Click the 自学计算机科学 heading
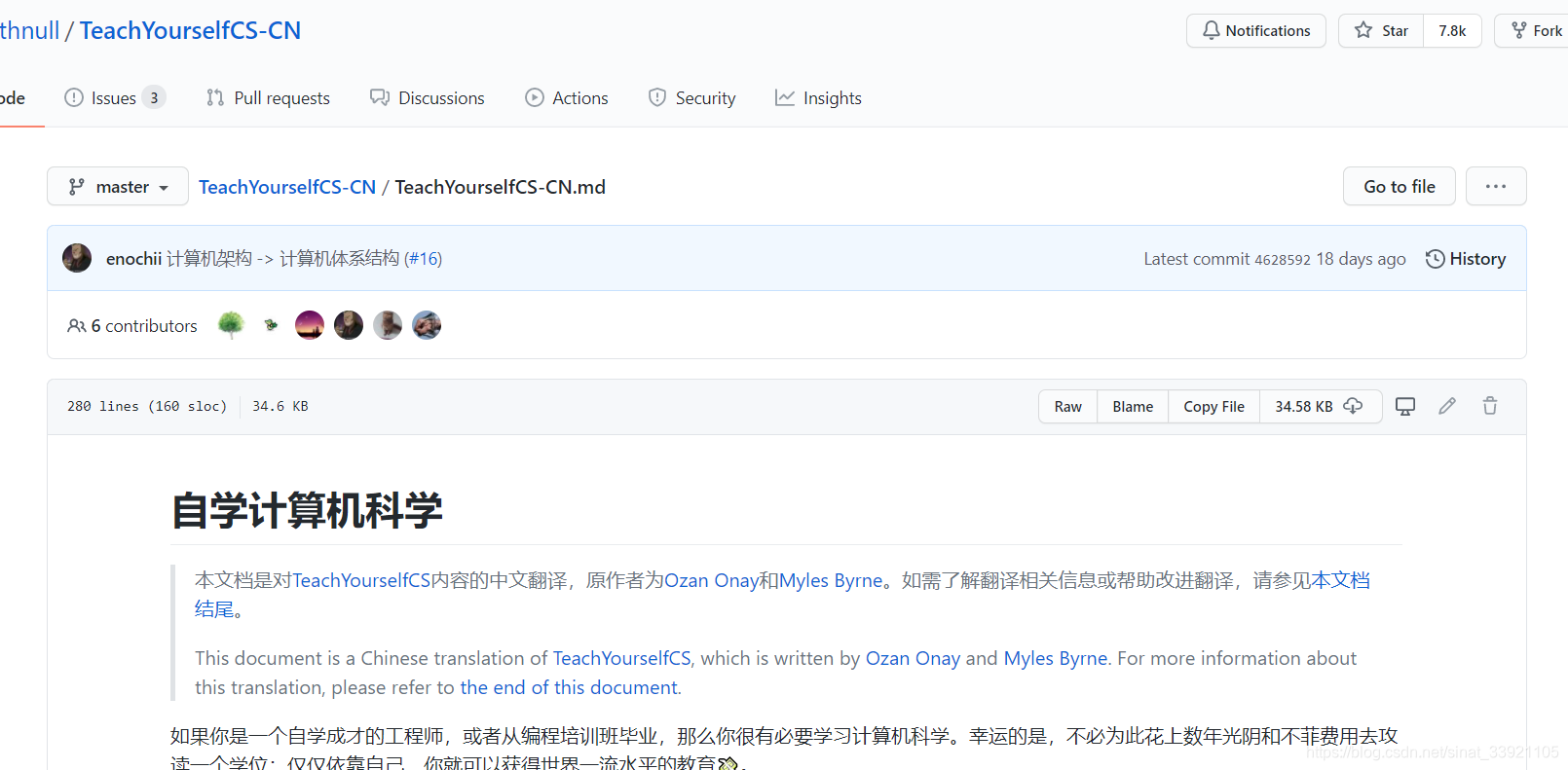Screen dimensions: 1568x770 (307, 510)
